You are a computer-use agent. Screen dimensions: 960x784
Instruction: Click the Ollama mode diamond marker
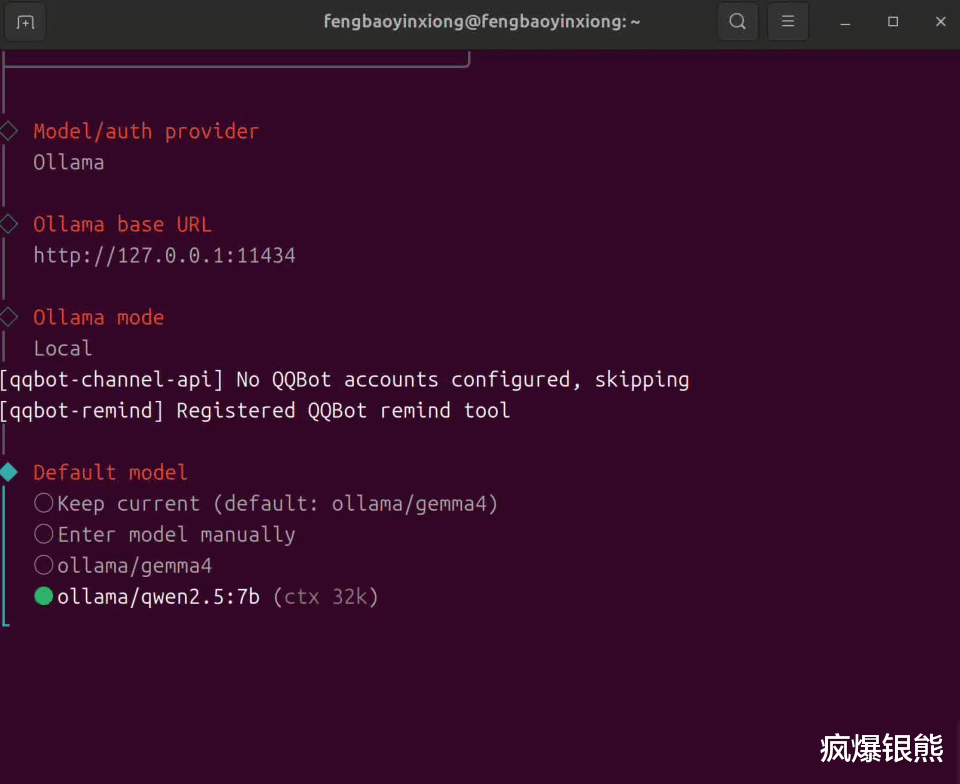pyautogui.click(x=9, y=317)
